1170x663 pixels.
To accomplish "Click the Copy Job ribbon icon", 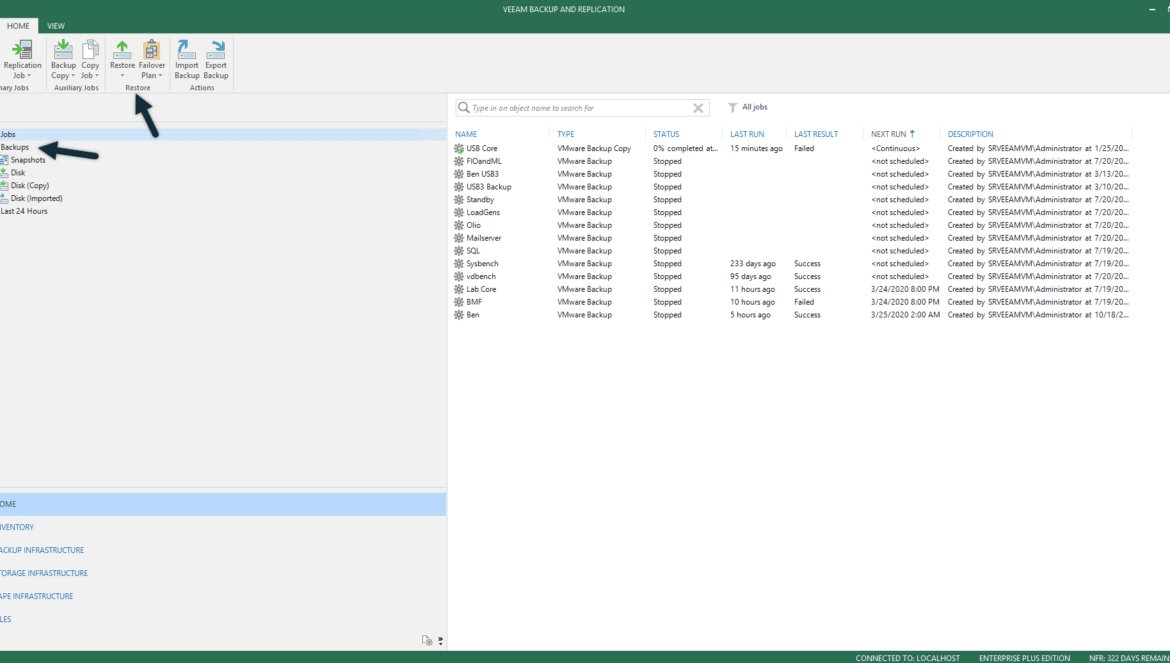I will tap(90, 49).
